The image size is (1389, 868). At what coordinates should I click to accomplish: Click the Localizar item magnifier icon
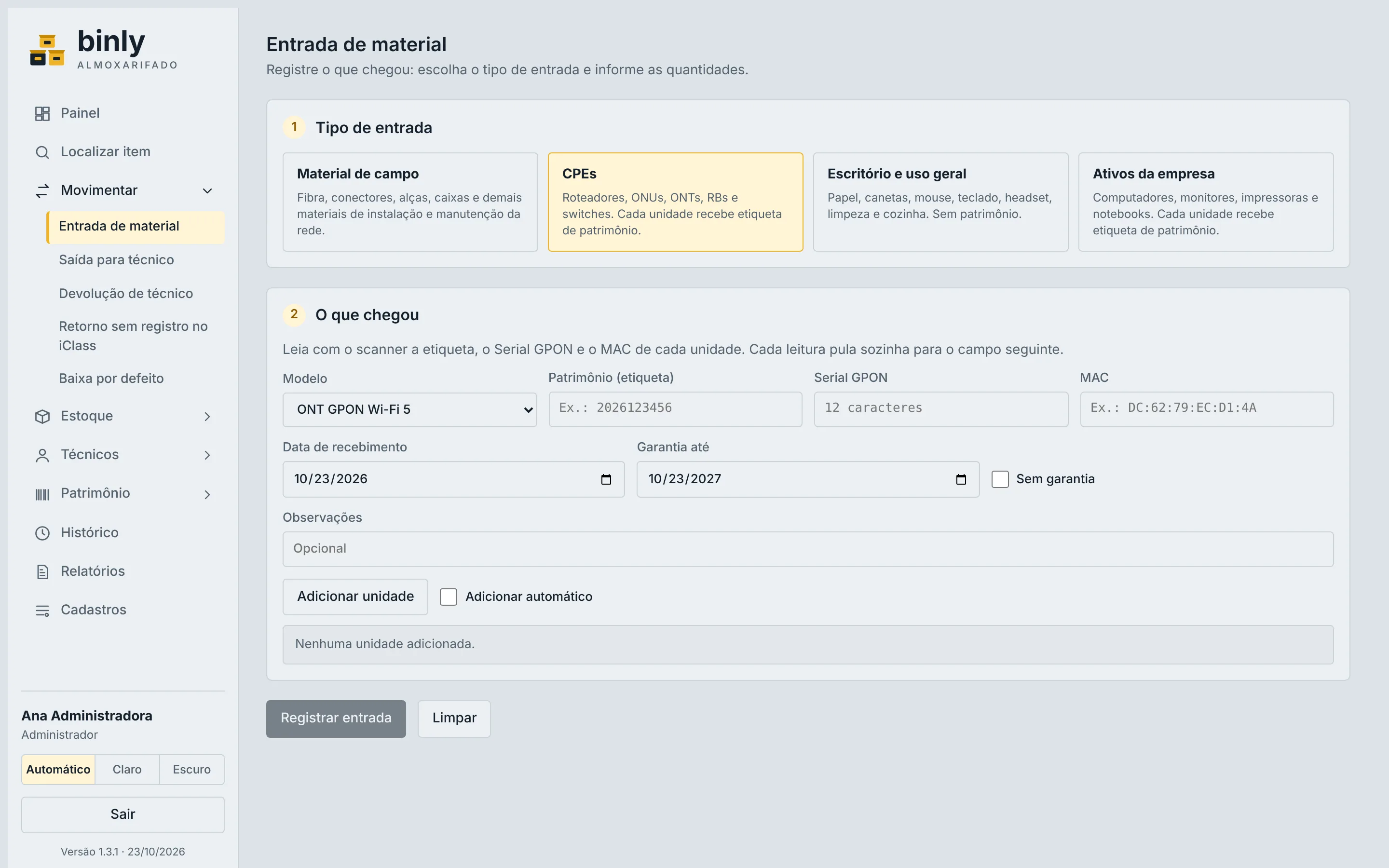pos(42,152)
